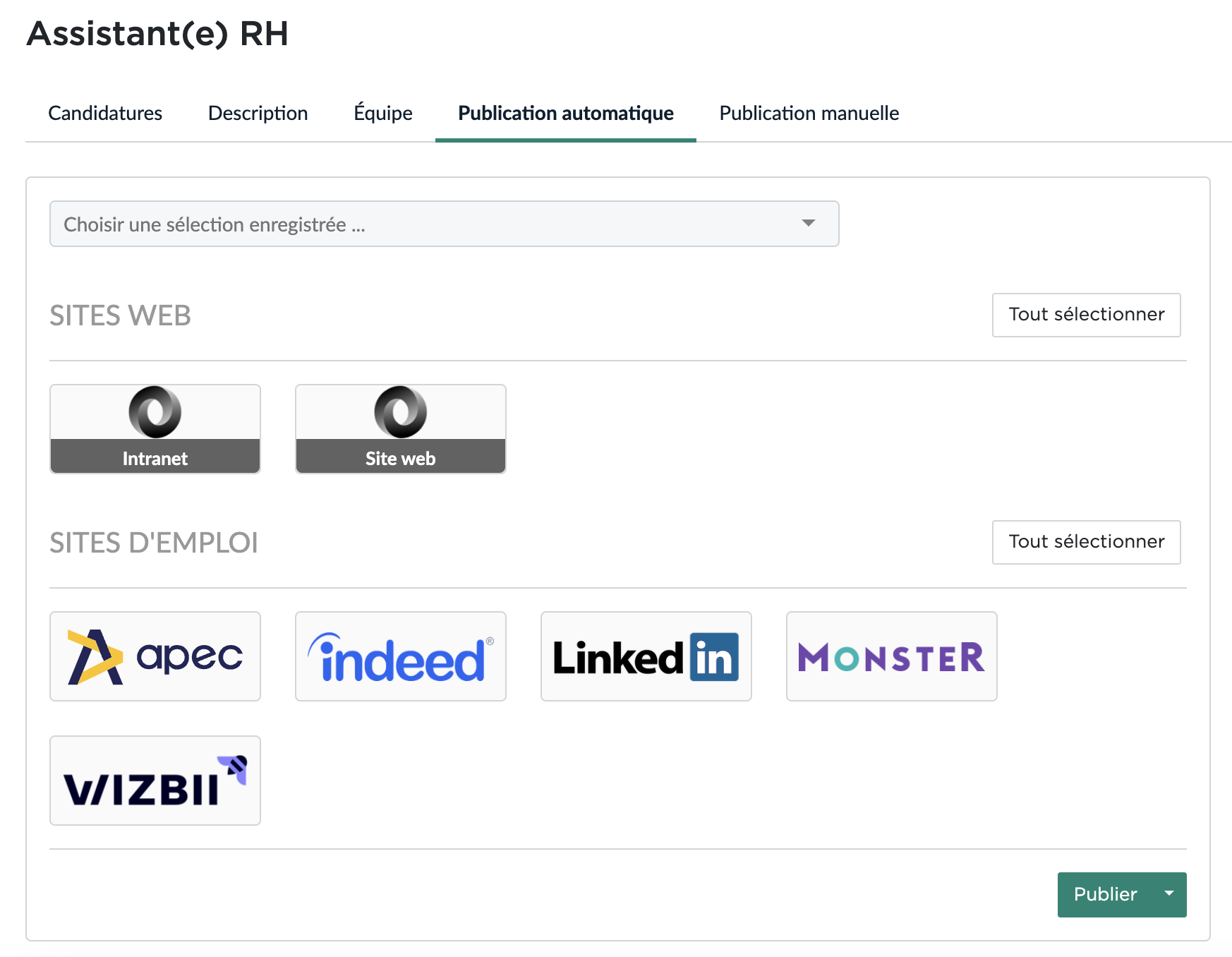Toggle the Apec job board tile
Viewport: 1232px width, 957px height.
click(155, 656)
